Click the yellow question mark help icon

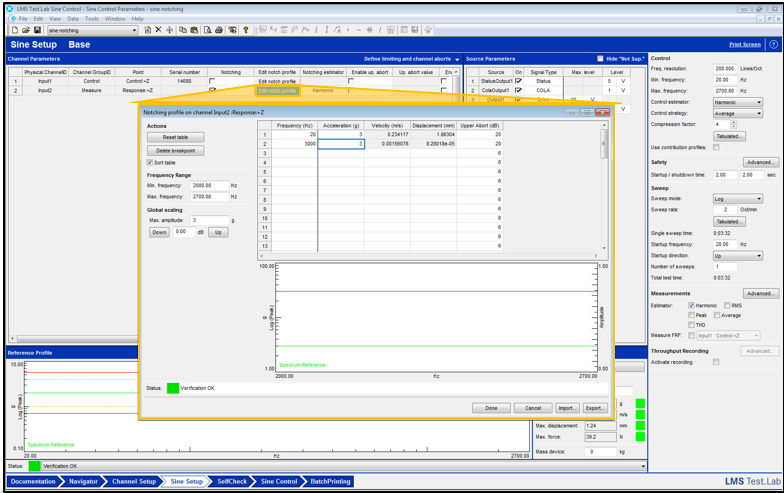click(x=246, y=30)
